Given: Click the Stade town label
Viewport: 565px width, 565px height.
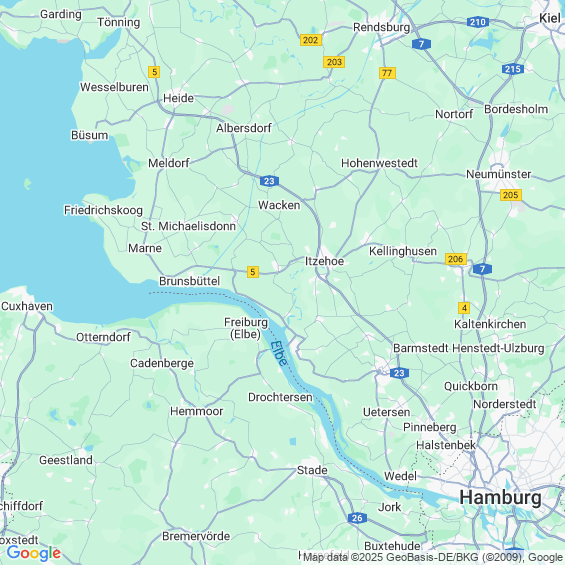Looking at the screenshot, I should (x=312, y=470).
